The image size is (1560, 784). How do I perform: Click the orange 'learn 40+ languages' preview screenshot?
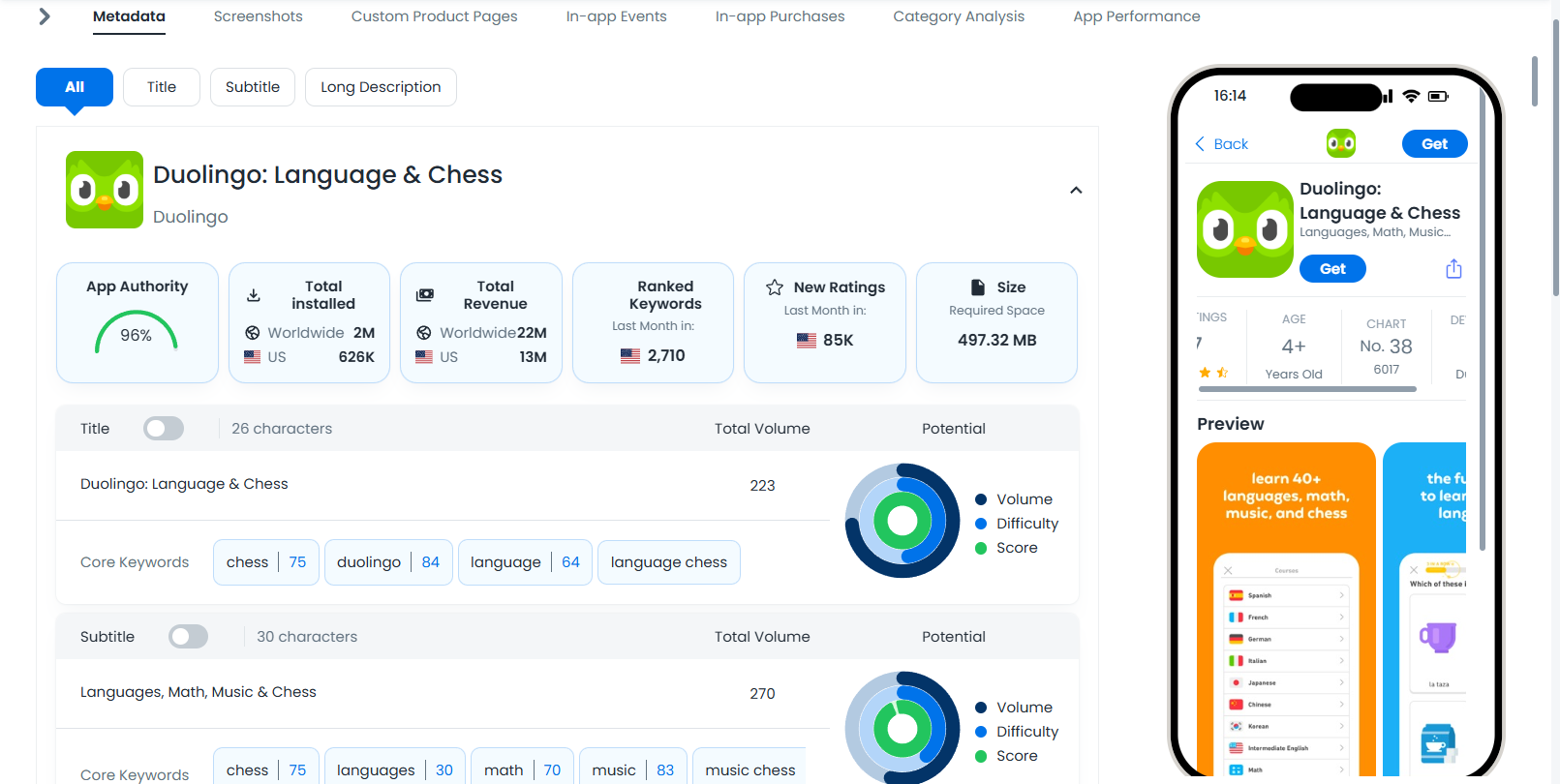pyautogui.click(x=1286, y=610)
